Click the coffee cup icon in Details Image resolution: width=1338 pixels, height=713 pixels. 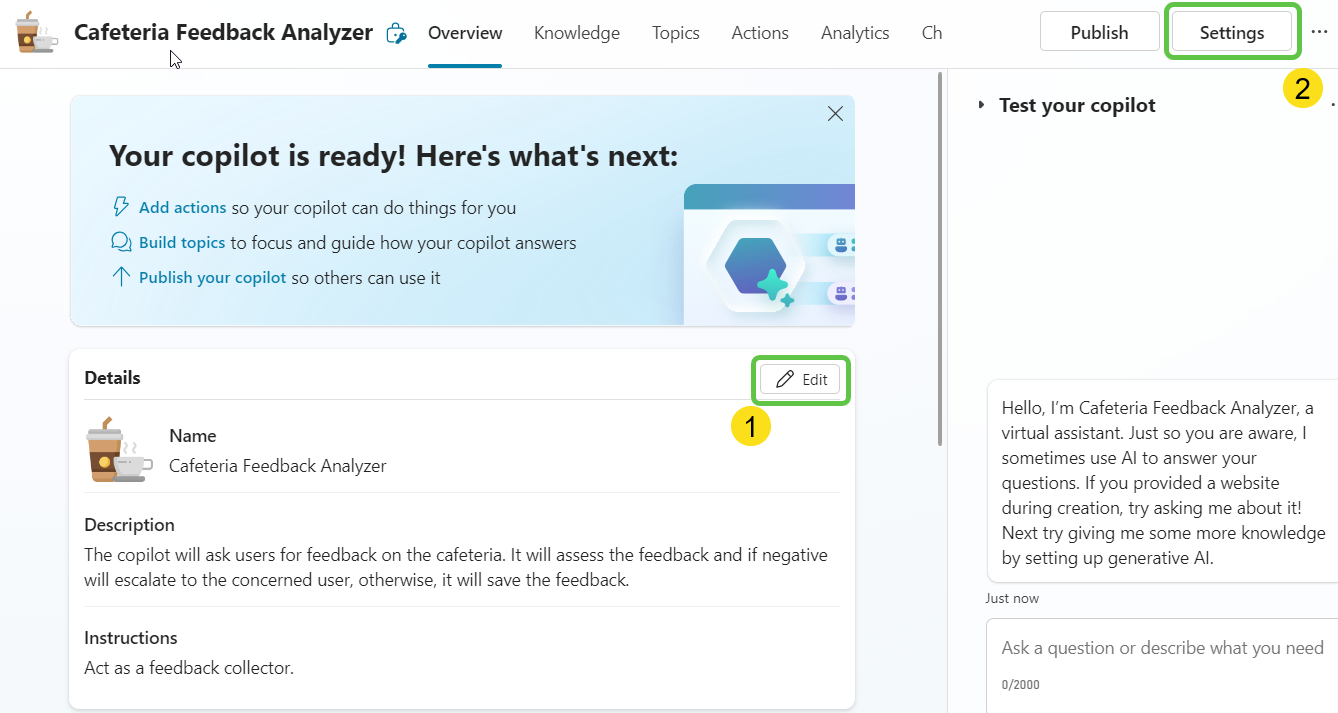point(117,451)
